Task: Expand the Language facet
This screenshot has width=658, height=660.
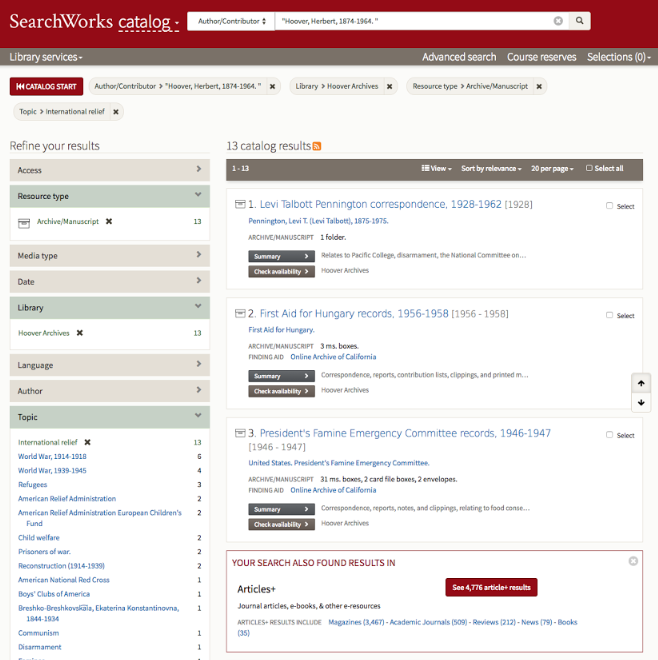Action: coord(109,365)
